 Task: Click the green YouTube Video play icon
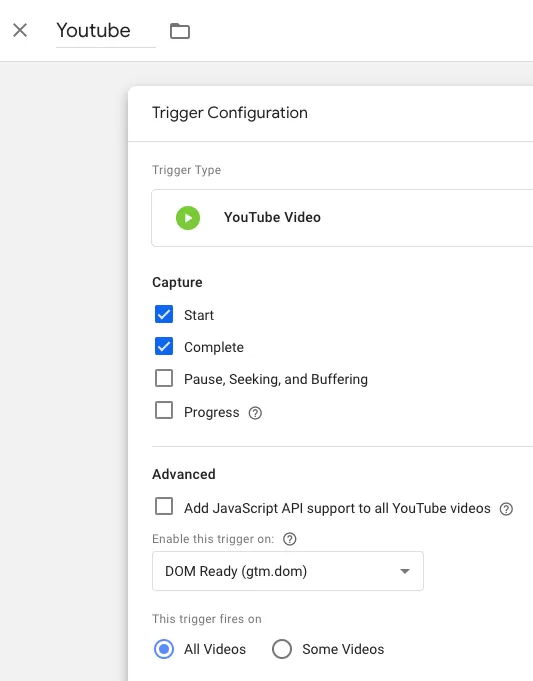click(x=188, y=218)
